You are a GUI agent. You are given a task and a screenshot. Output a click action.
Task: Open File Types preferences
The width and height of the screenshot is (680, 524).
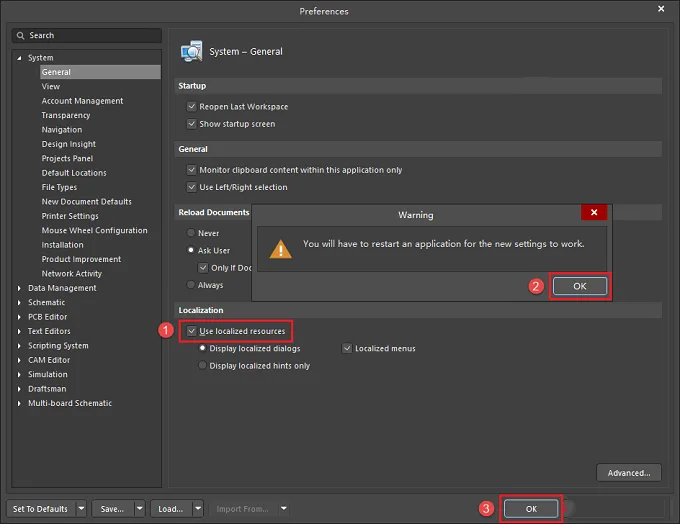(59, 187)
